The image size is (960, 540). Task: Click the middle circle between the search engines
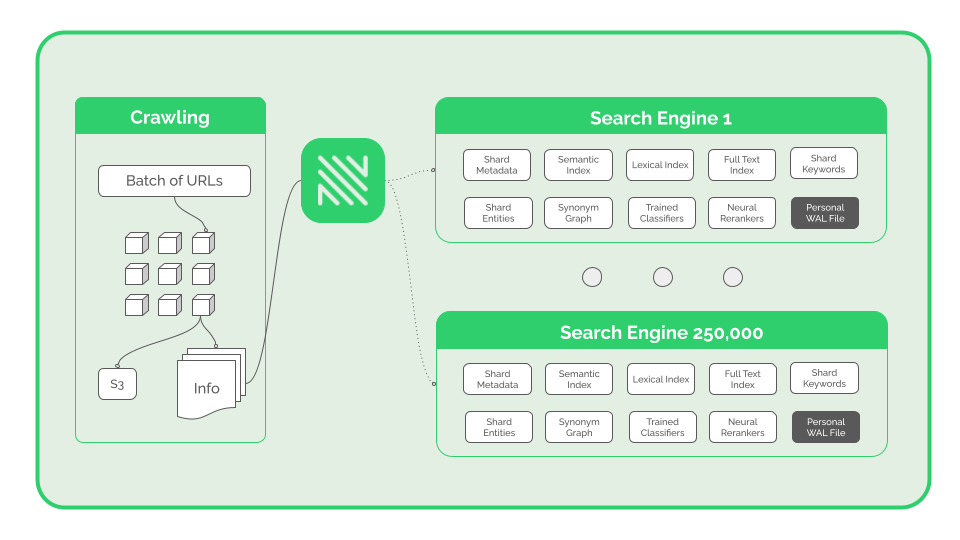663,277
